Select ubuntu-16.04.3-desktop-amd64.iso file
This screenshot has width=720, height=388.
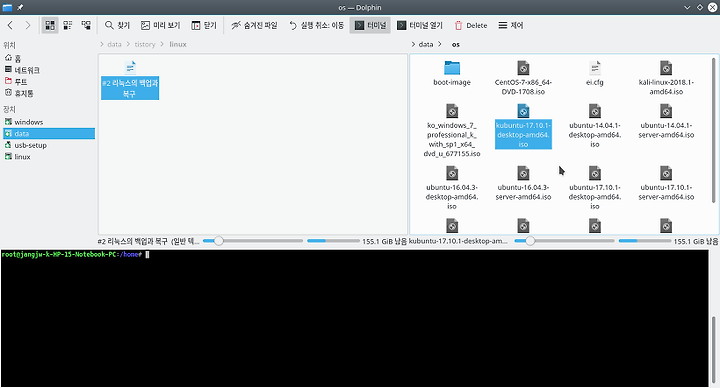click(452, 188)
